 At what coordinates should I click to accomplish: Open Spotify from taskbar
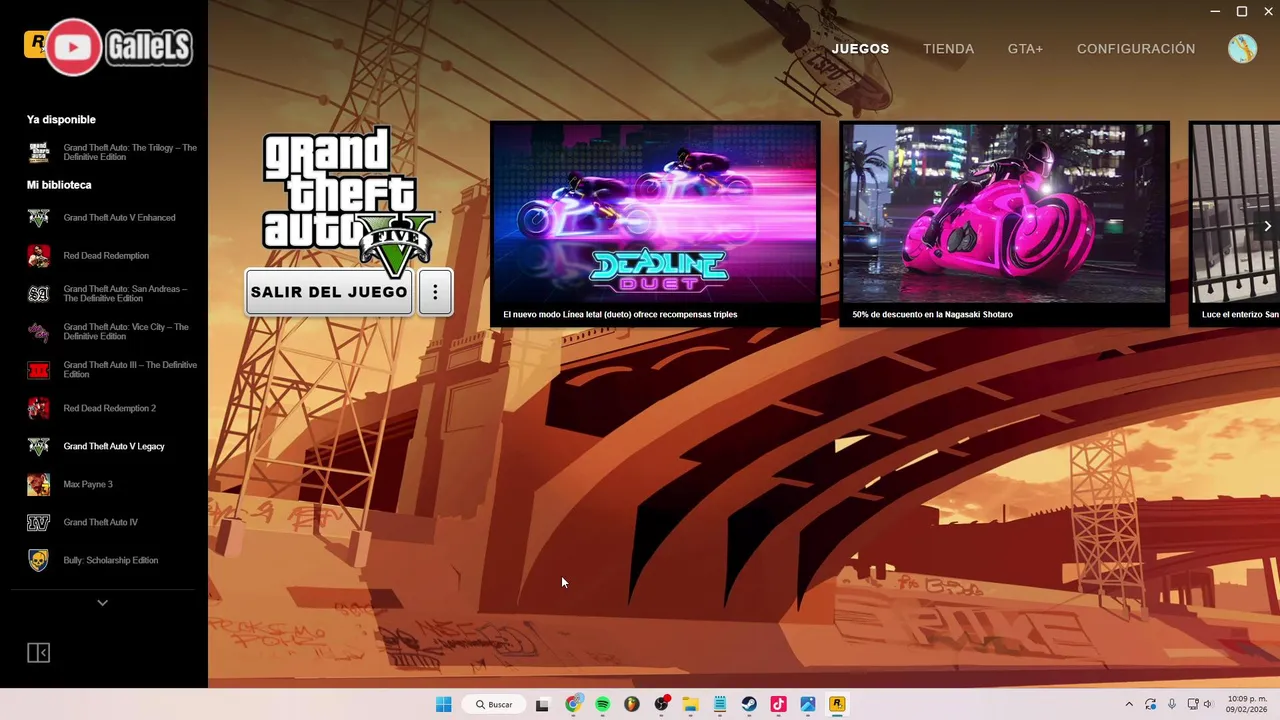[603, 704]
